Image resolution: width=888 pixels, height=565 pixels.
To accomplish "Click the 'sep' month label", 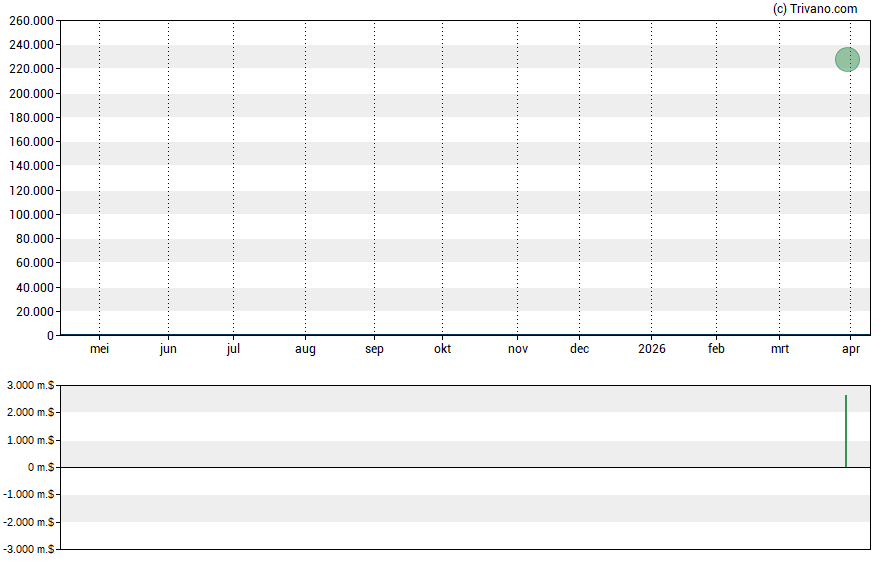I will coord(374,349).
